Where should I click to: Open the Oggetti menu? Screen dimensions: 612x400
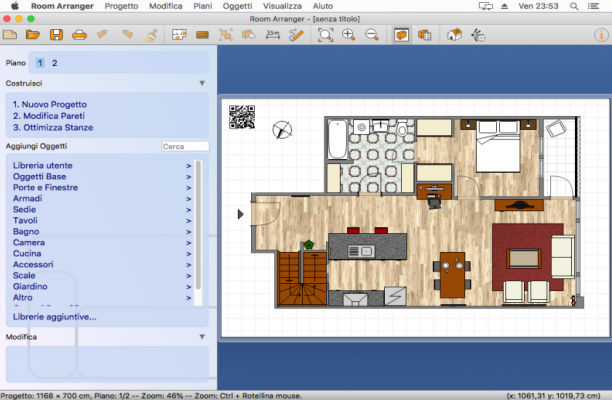[237, 6]
